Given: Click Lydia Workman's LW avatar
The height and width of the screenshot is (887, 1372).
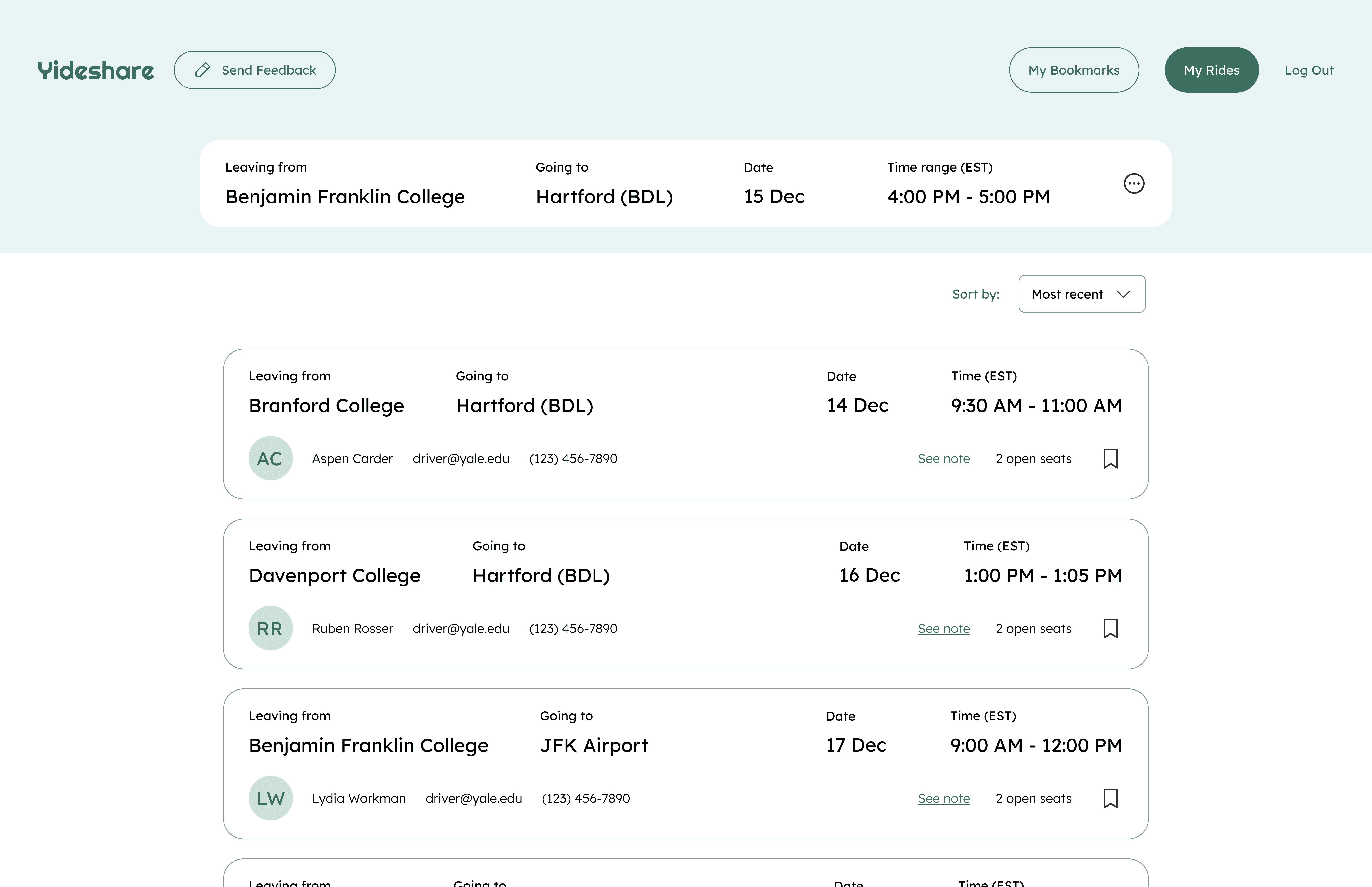Looking at the screenshot, I should tap(271, 798).
